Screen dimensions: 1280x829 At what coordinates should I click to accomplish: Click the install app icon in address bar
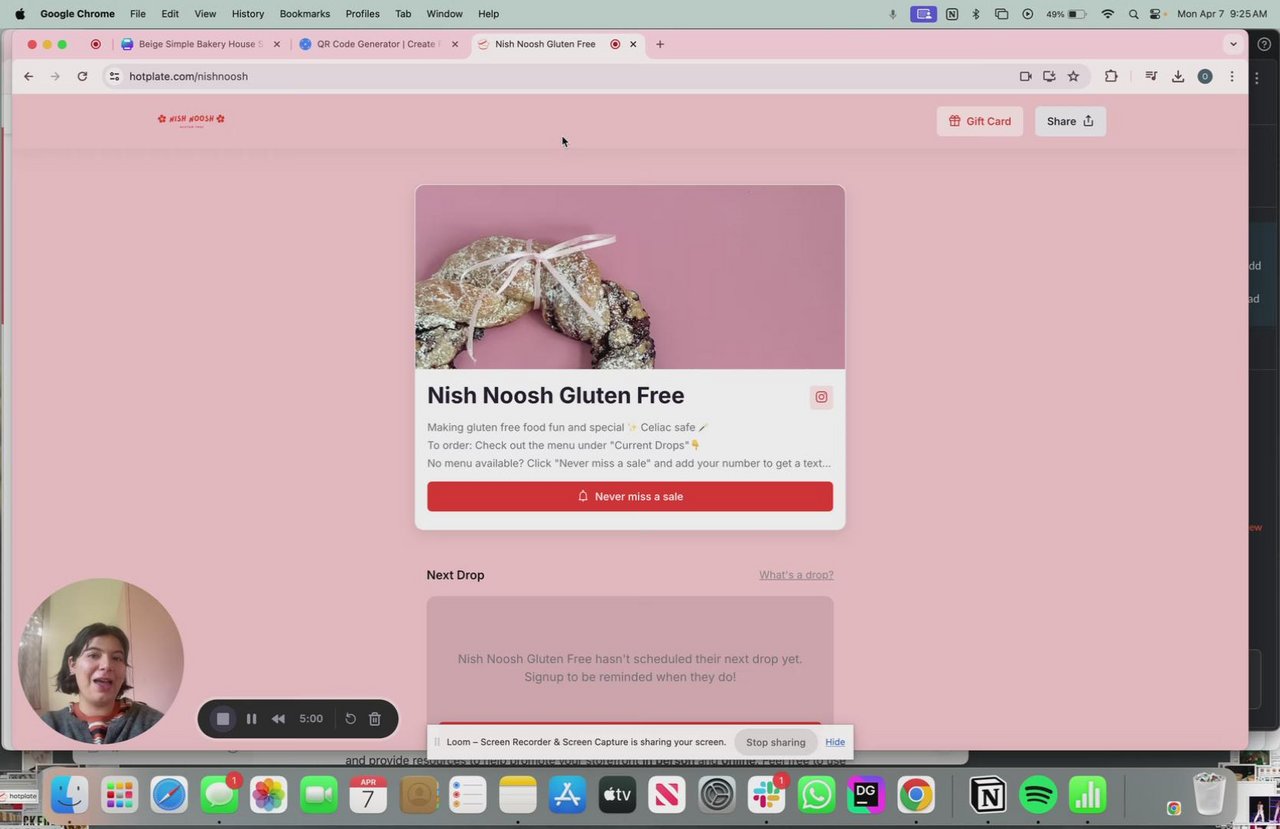coord(1049,76)
